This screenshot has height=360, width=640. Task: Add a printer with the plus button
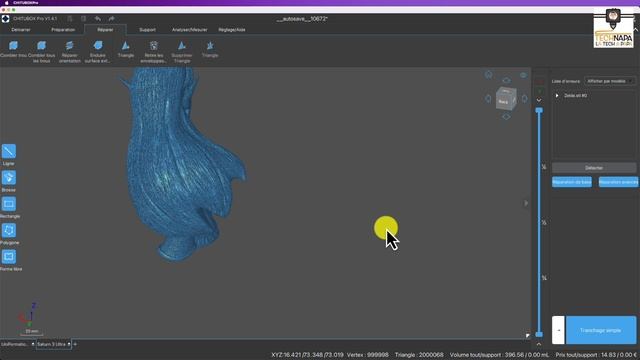75,344
